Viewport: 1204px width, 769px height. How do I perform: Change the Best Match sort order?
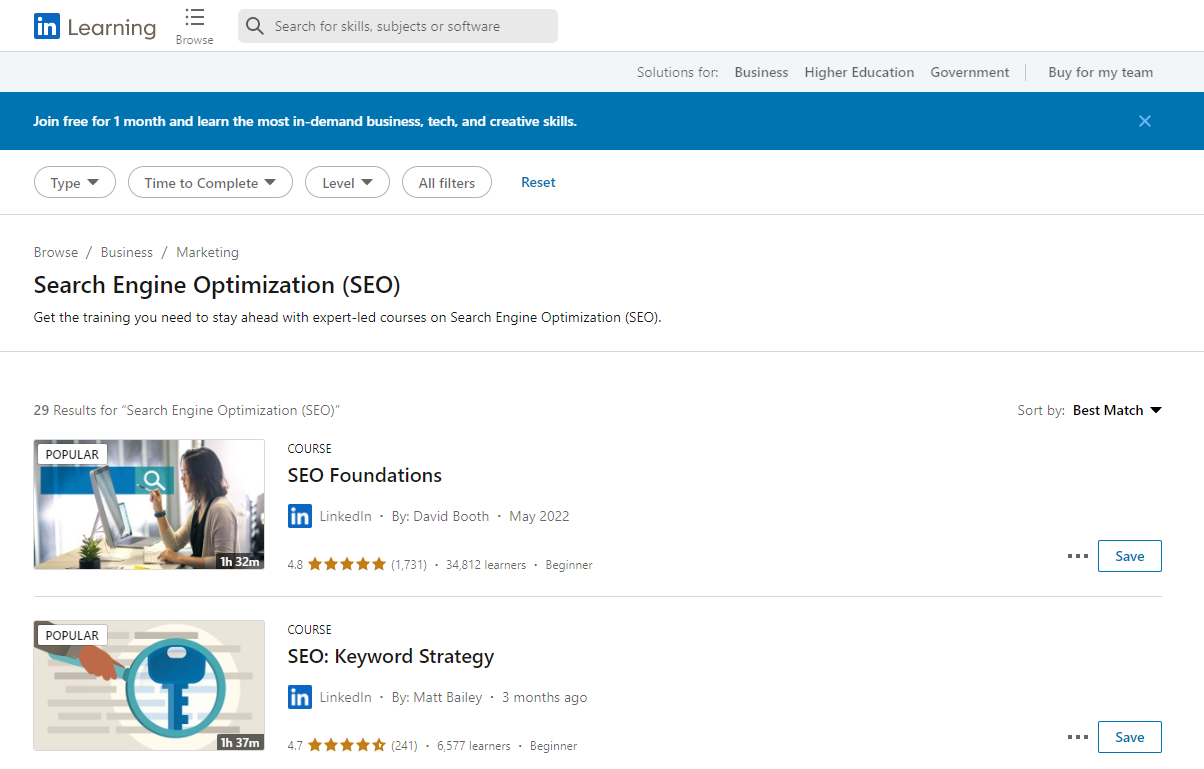pyautogui.click(x=1116, y=410)
